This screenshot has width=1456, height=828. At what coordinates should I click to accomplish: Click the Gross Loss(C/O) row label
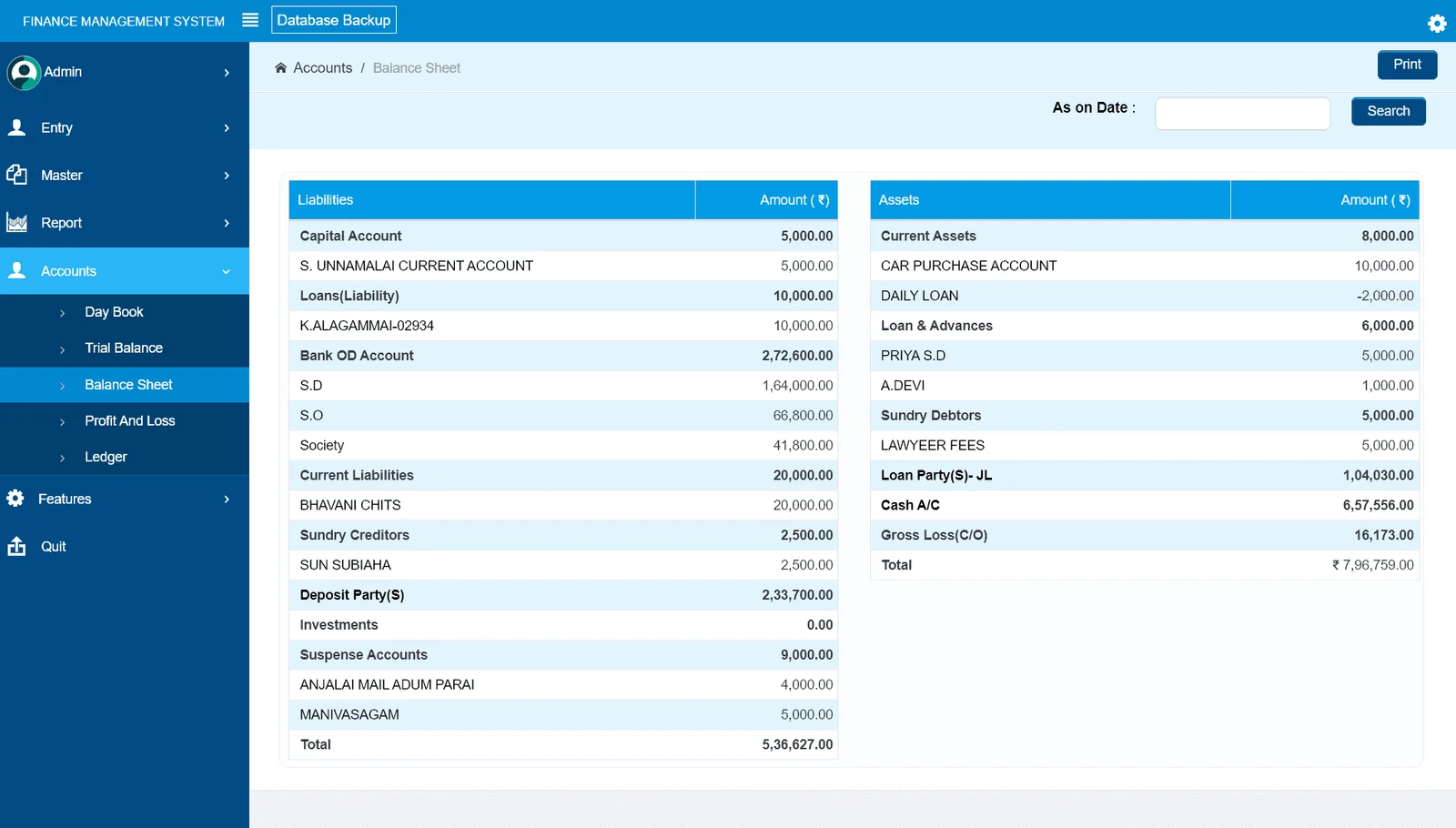coord(934,535)
